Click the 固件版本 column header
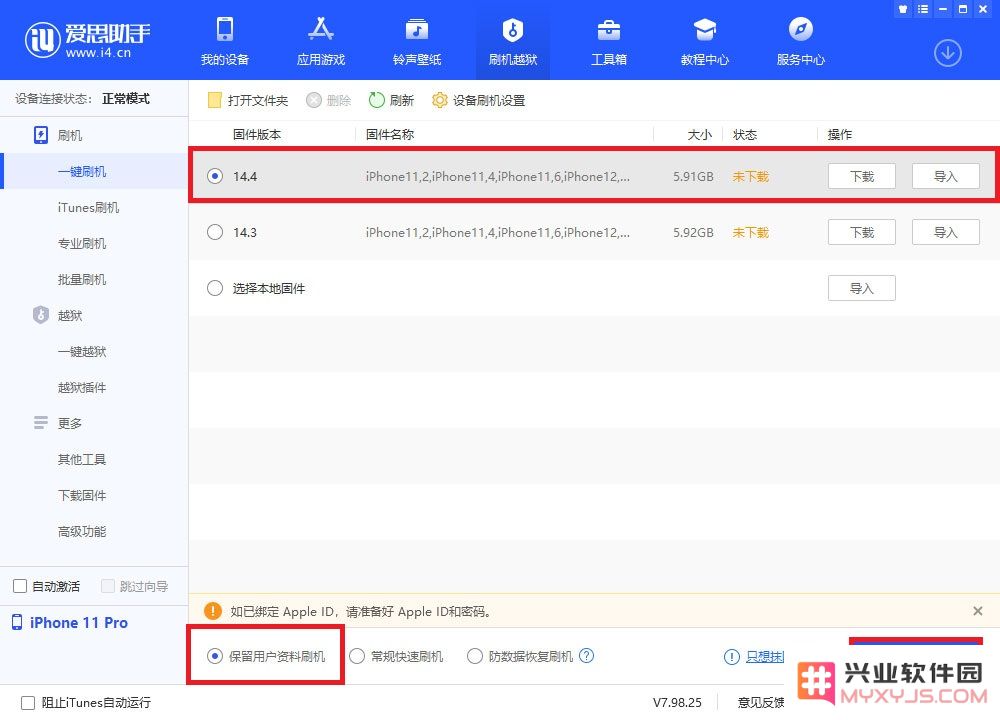Image resolution: width=1000 pixels, height=720 pixels. coord(257,135)
